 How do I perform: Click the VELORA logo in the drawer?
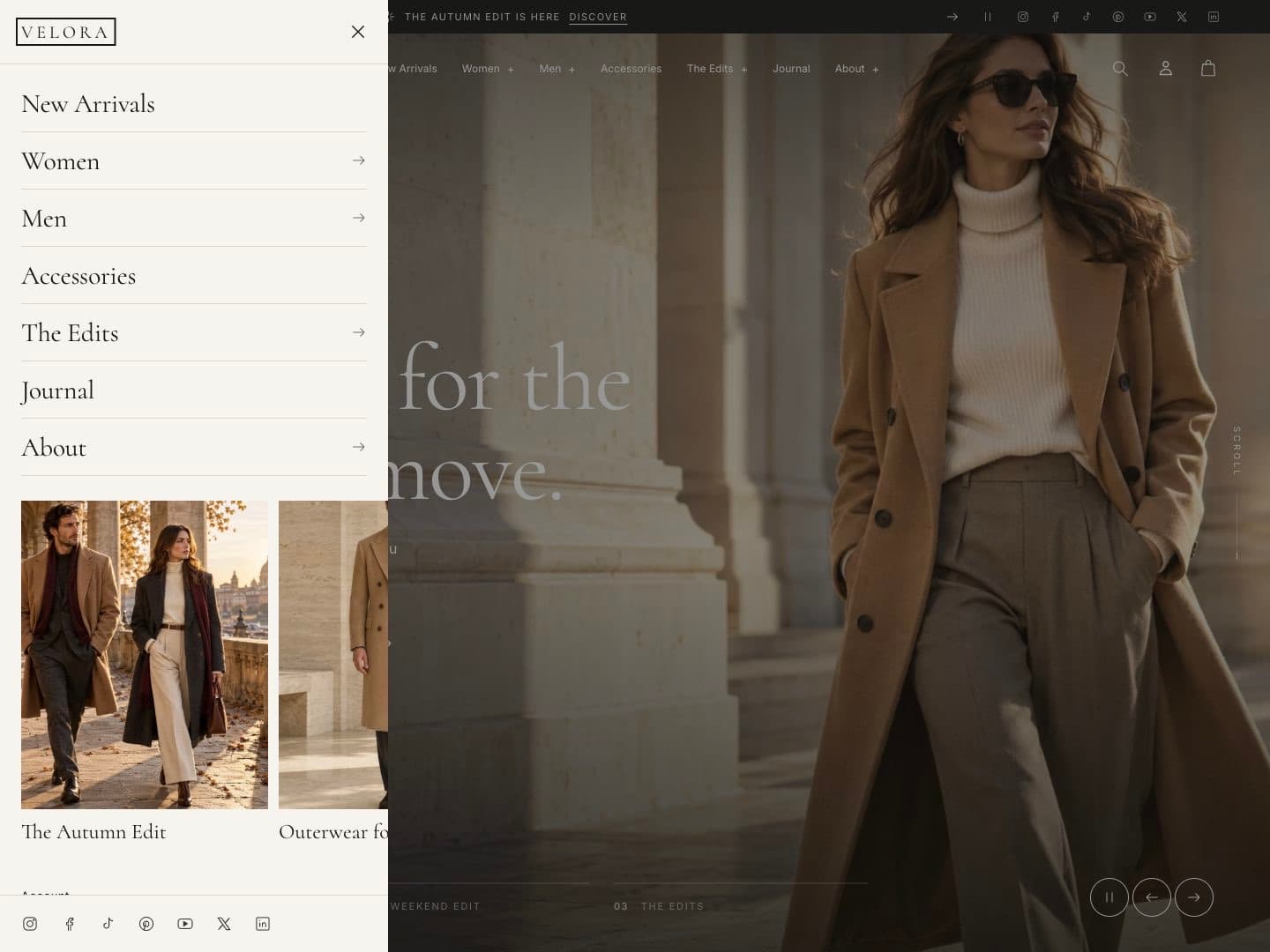65,32
